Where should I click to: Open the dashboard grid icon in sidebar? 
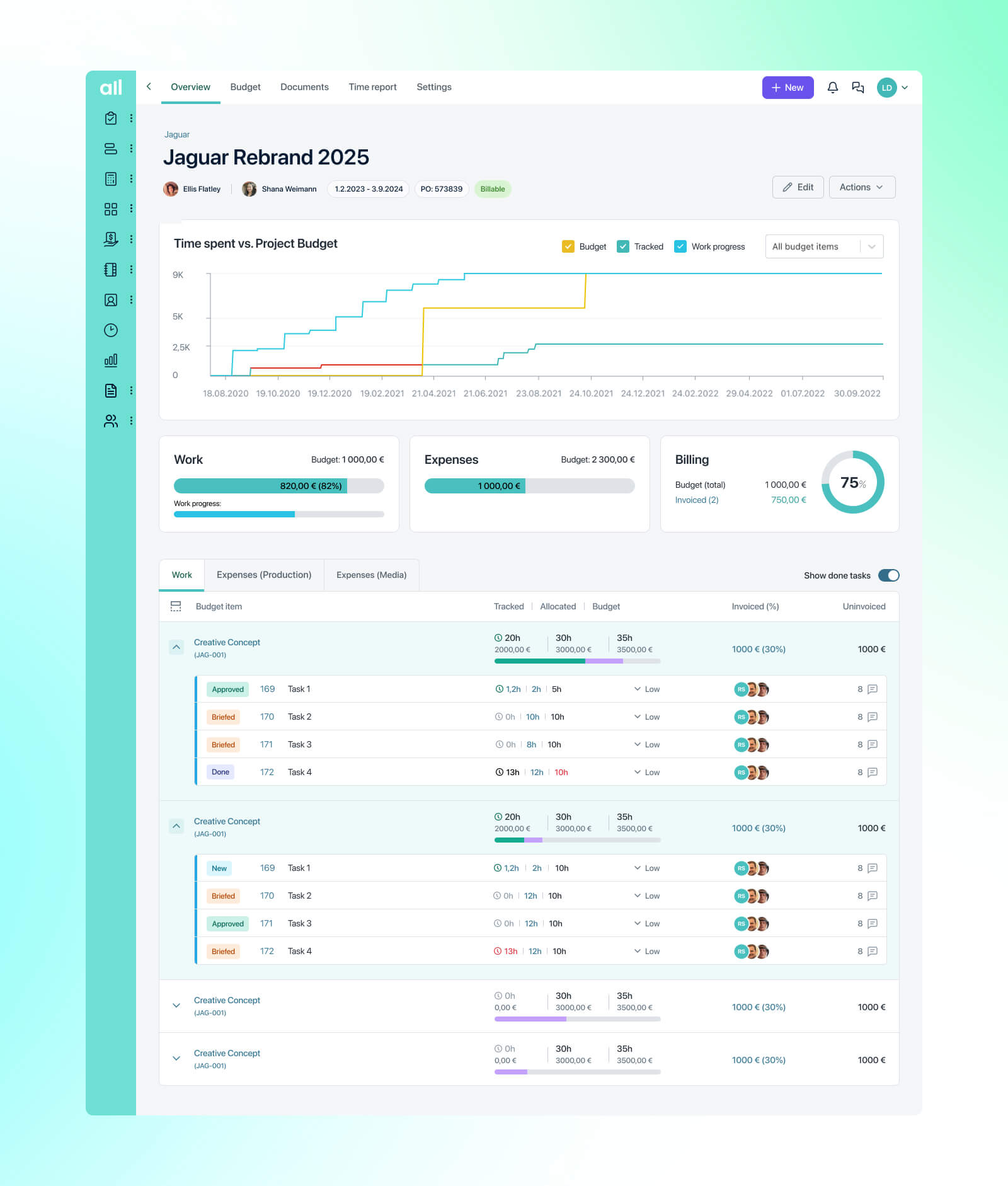111,209
